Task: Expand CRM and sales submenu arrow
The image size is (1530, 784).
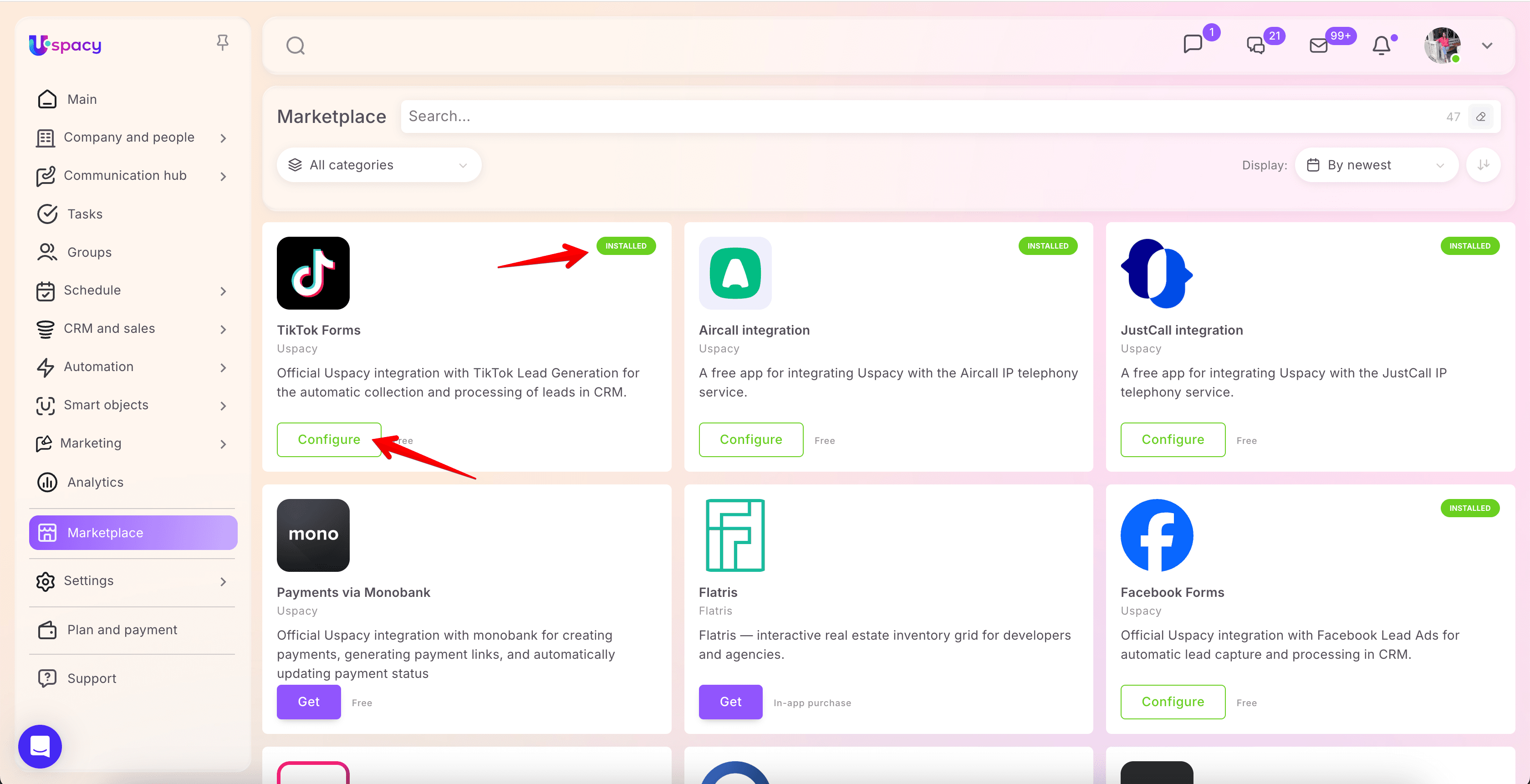Action: coord(223,329)
